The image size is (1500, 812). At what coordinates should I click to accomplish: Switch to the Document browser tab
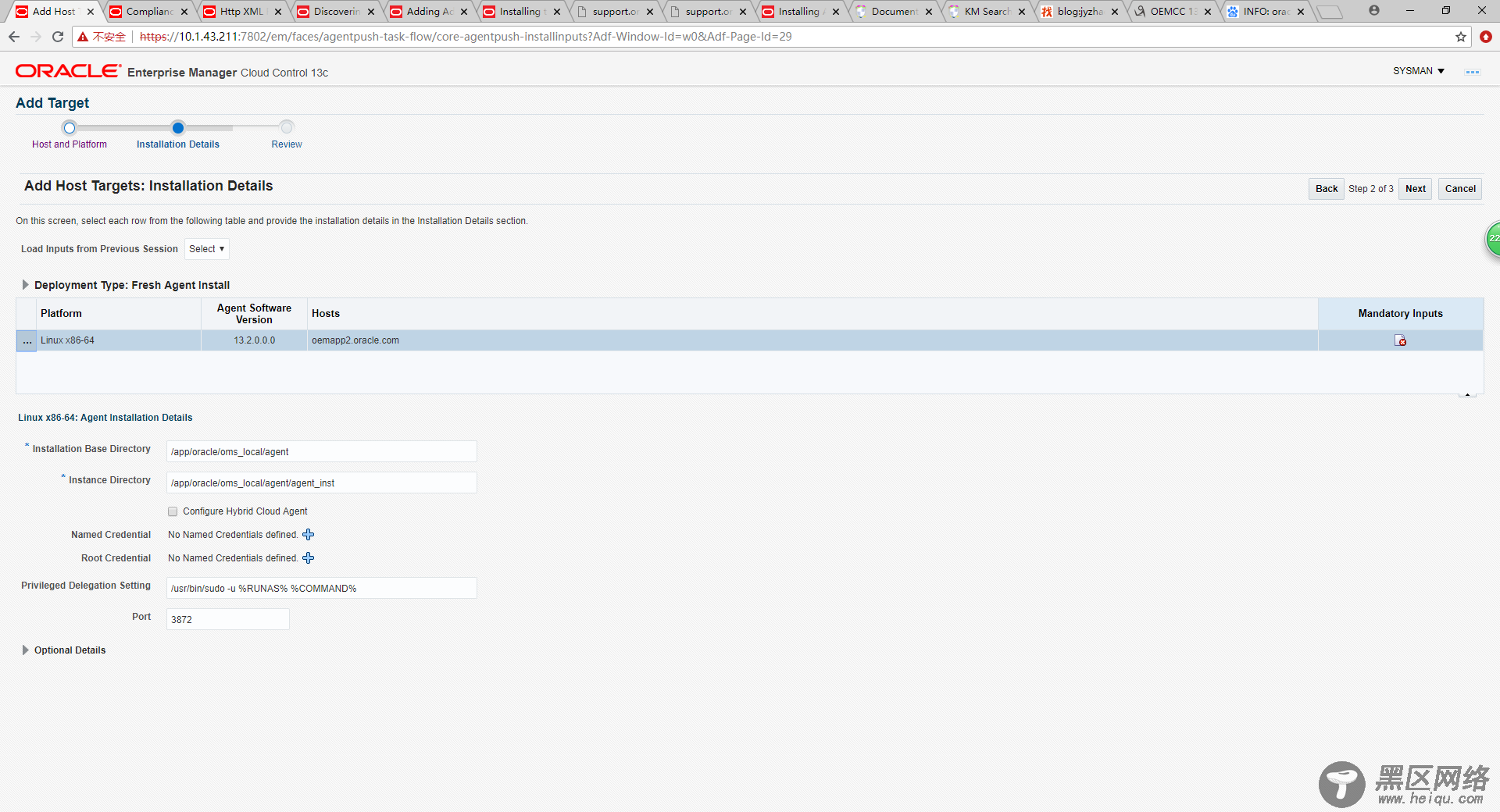point(894,12)
